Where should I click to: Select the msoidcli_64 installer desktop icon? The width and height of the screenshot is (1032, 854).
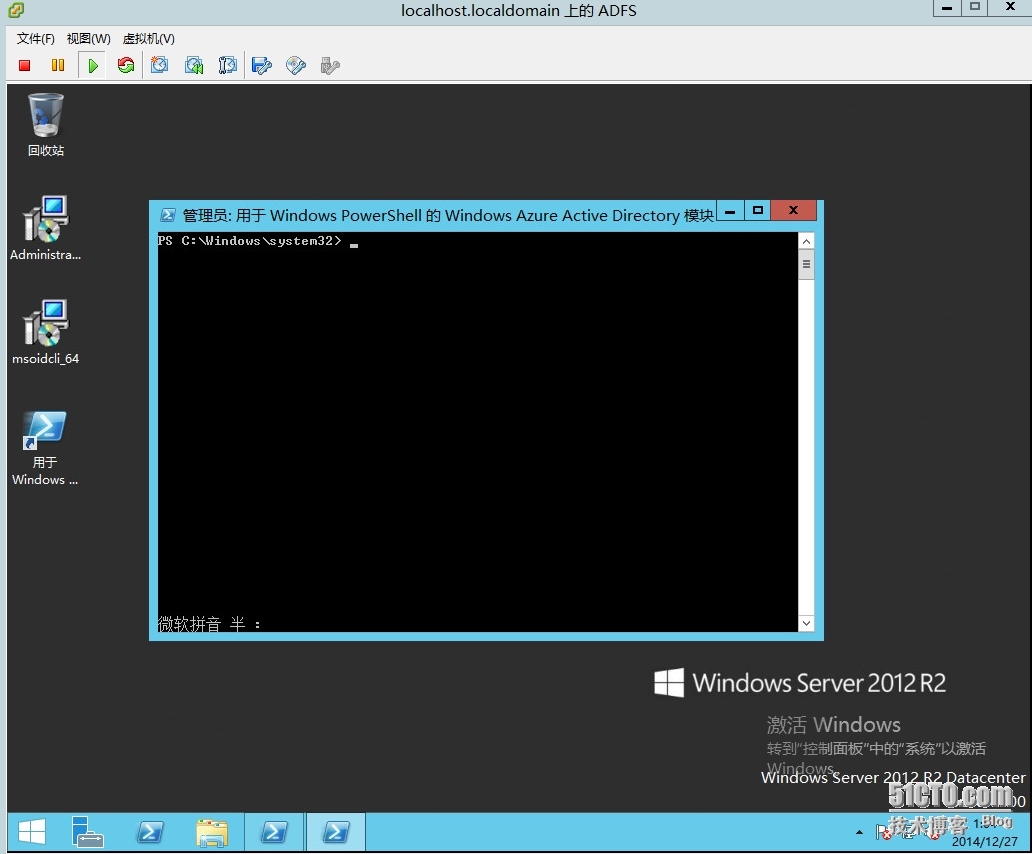(45, 332)
